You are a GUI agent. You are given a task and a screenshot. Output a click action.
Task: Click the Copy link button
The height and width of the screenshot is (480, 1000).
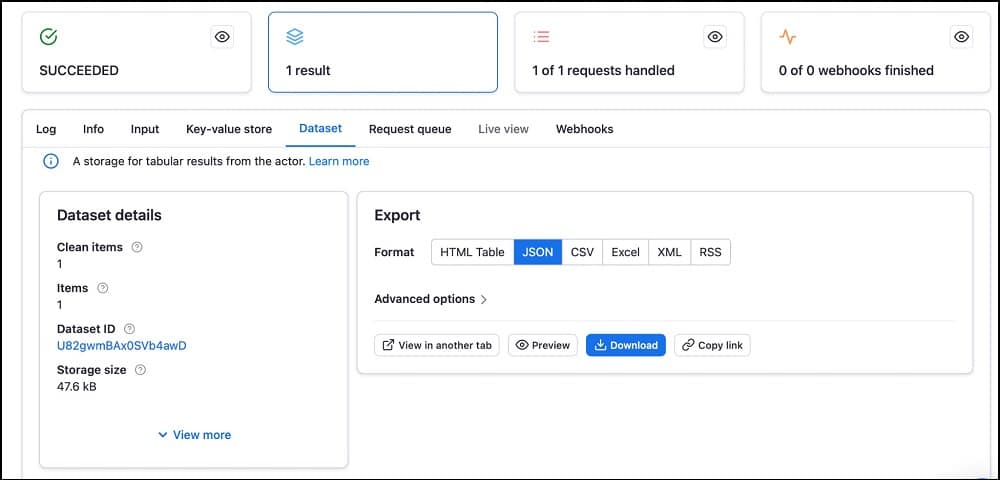(712, 345)
